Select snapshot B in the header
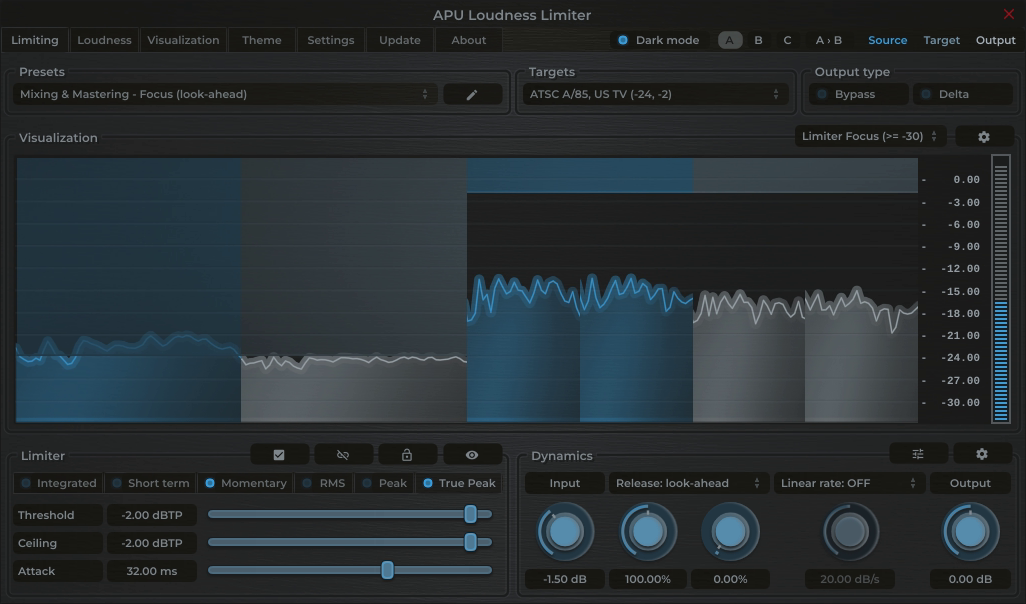Screen dimensions: 1026x604 point(757,40)
